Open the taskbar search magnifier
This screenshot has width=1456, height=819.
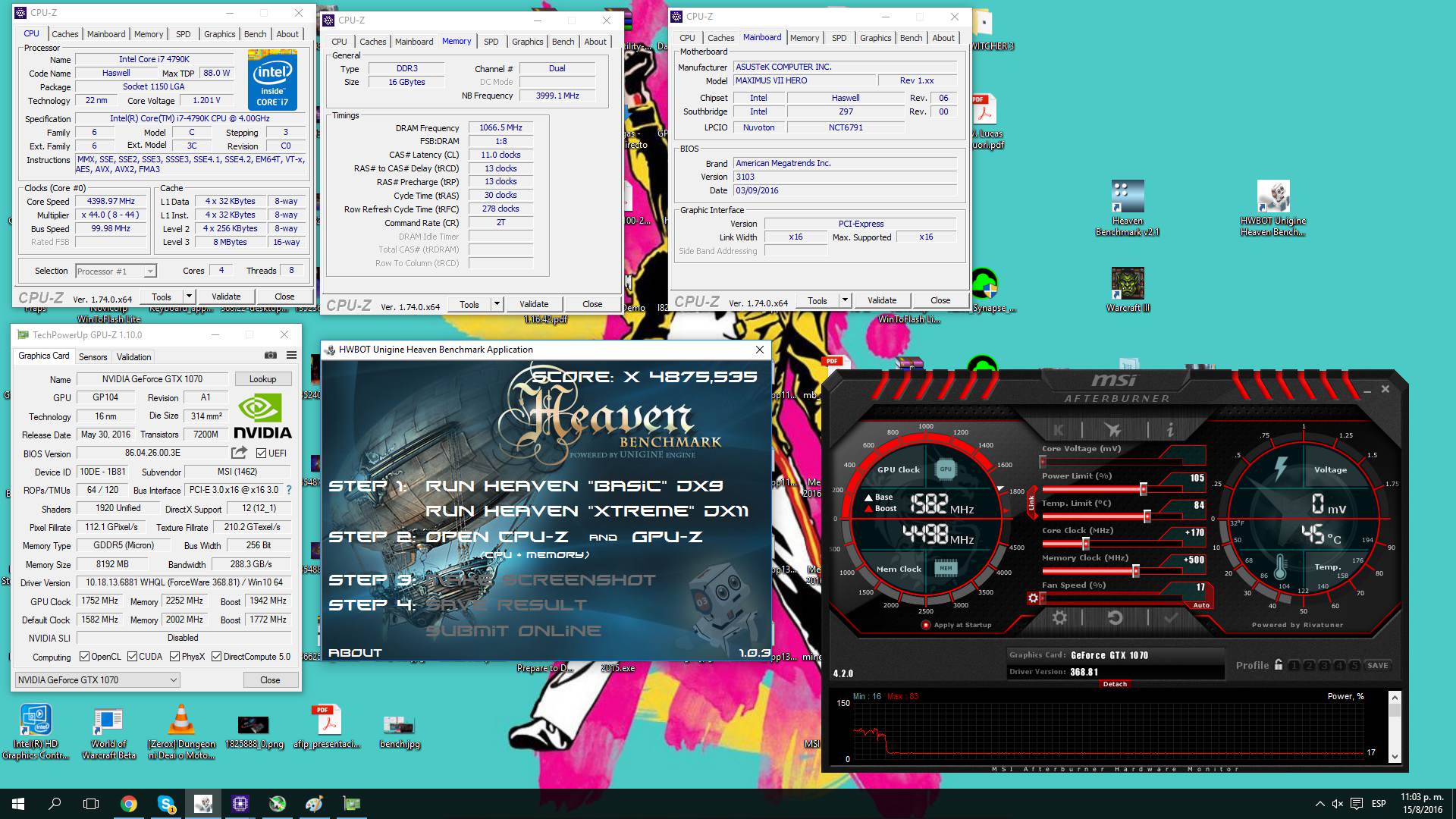[x=55, y=804]
